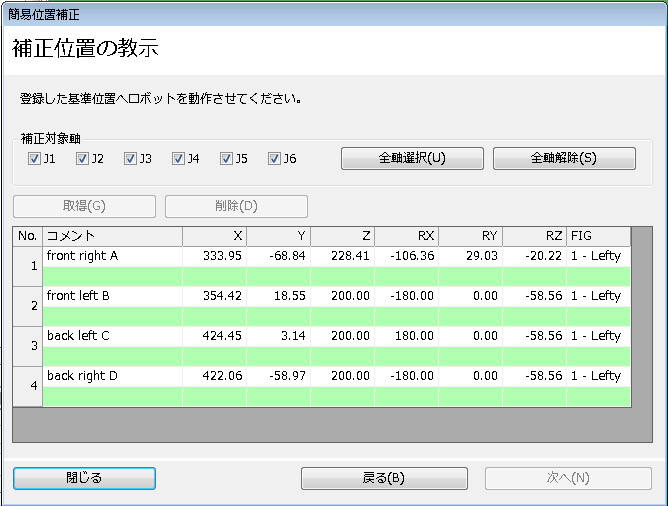The image size is (668, 506).
Task: Select row number 4 header
Action: pyautogui.click(x=27, y=386)
